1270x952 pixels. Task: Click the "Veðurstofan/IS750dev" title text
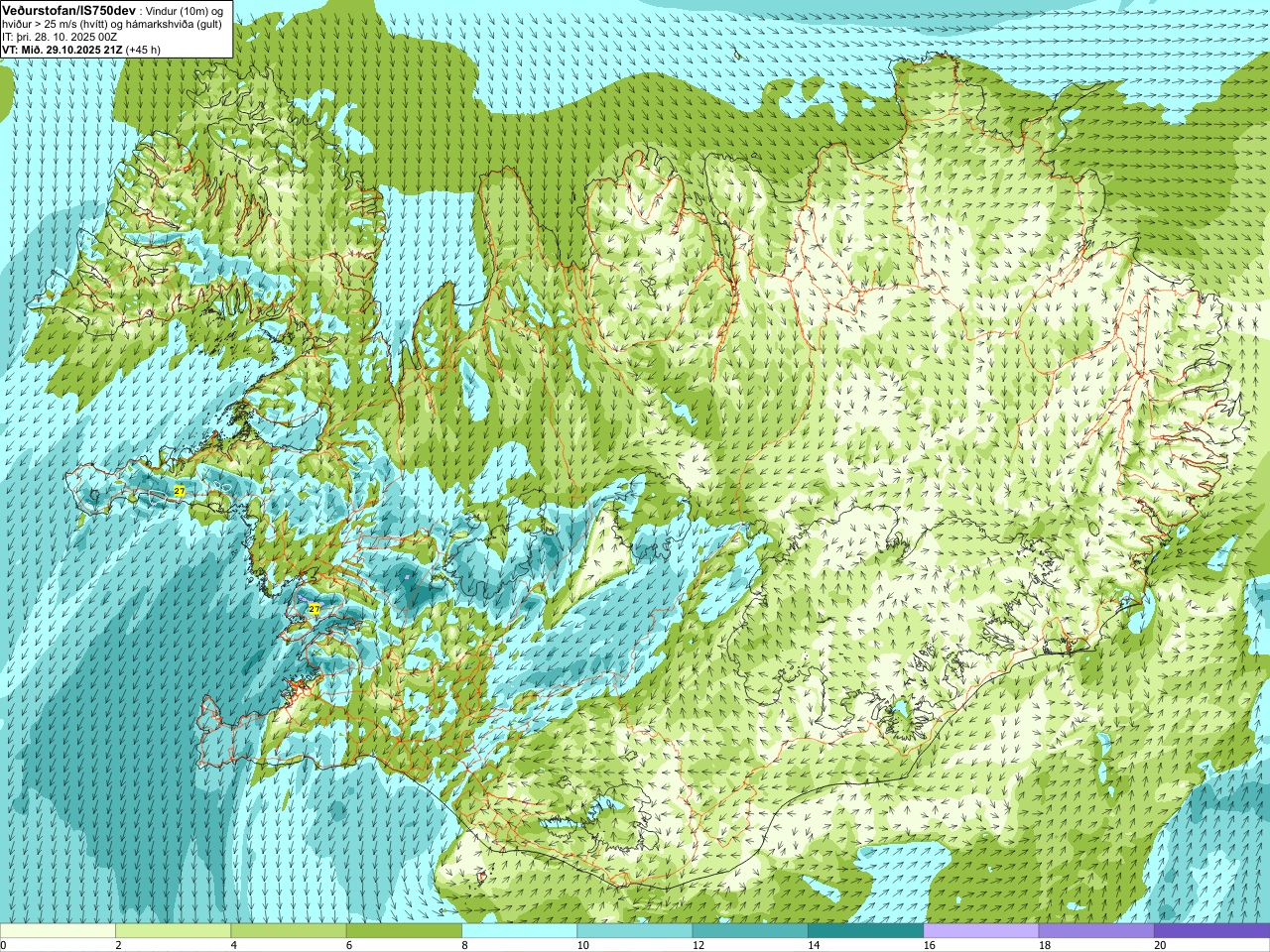click(68, 9)
